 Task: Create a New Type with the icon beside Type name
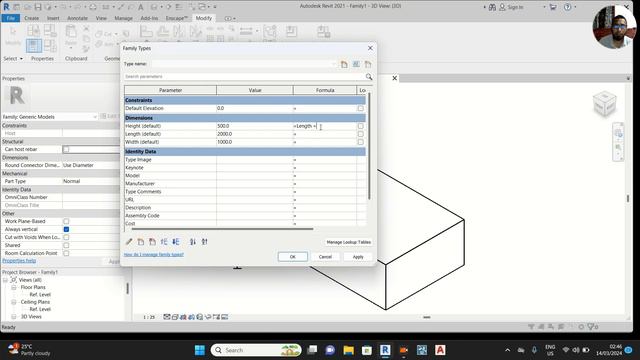click(344, 64)
